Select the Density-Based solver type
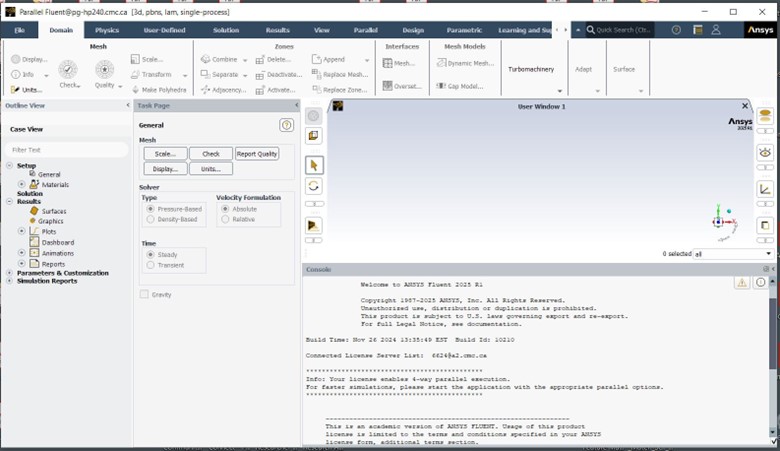The width and height of the screenshot is (780, 451). 150,219
